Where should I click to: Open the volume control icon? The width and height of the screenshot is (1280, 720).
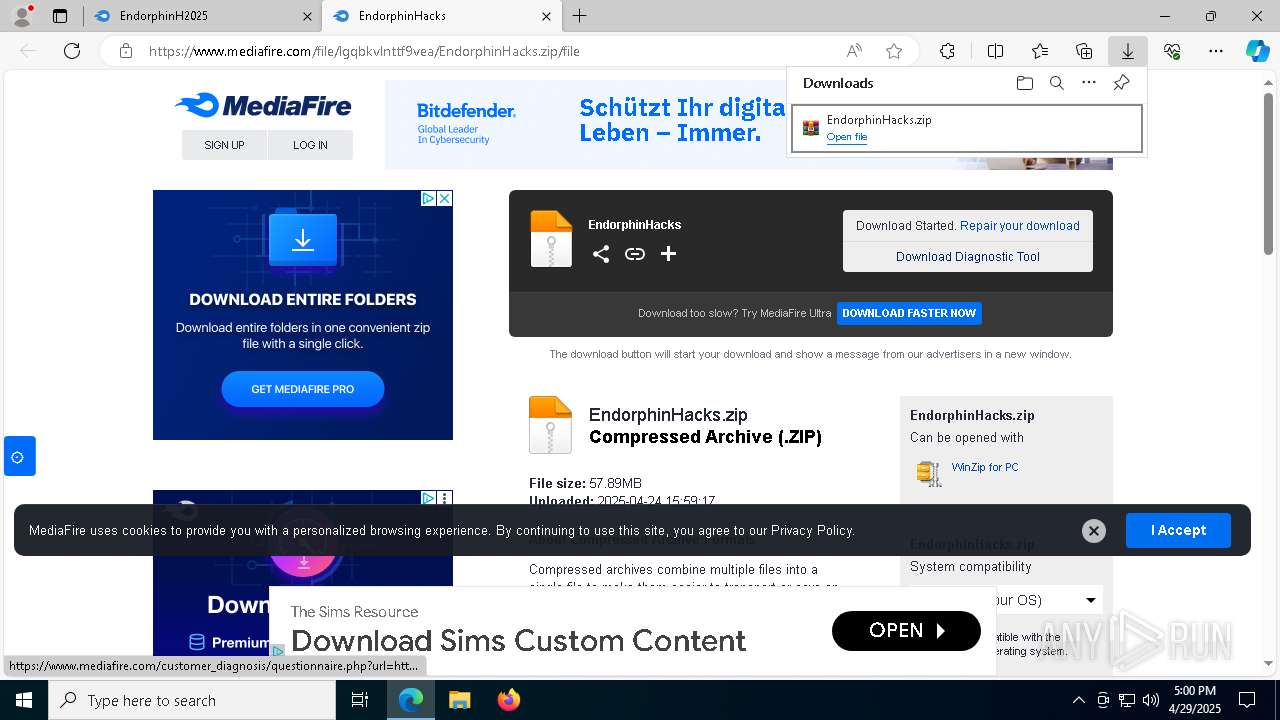pyautogui.click(x=1151, y=700)
